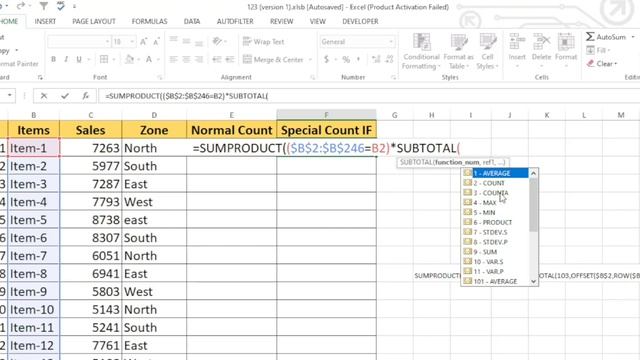Select 1 - AVERAGE in function list
Viewport: 640px width, 360px height.
[x=496, y=173]
